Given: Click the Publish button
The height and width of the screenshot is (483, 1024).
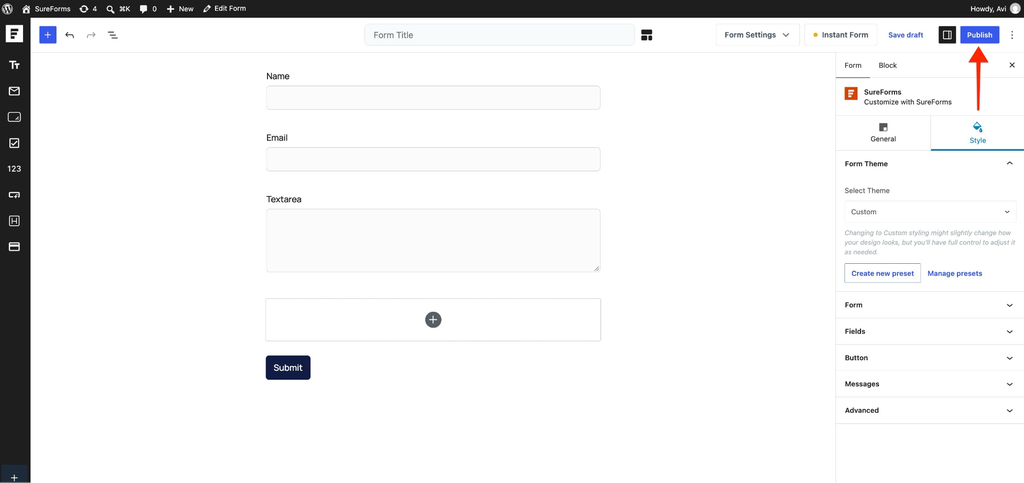Looking at the screenshot, I should [980, 35].
